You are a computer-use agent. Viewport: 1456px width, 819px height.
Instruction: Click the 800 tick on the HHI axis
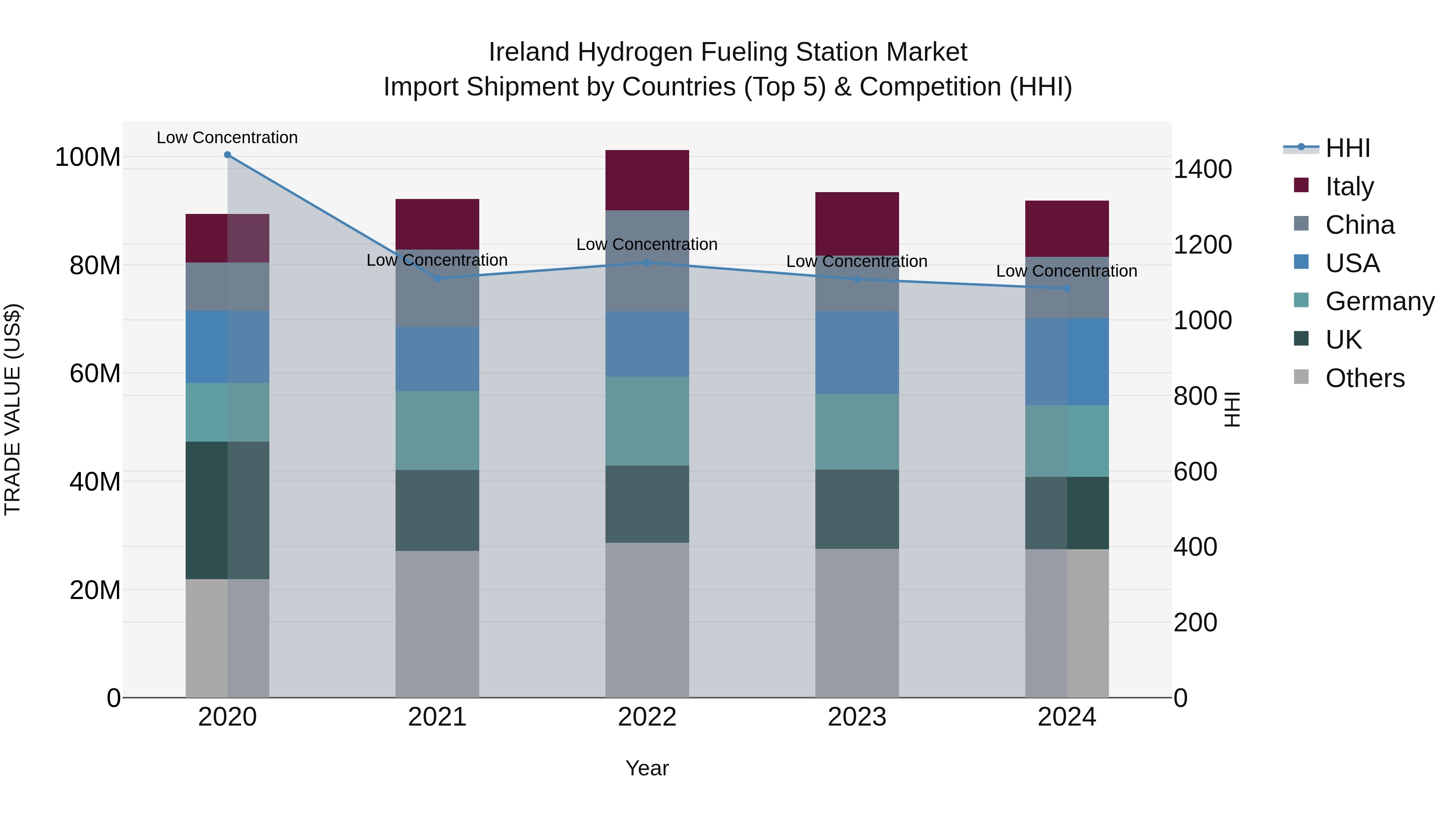(x=1196, y=396)
